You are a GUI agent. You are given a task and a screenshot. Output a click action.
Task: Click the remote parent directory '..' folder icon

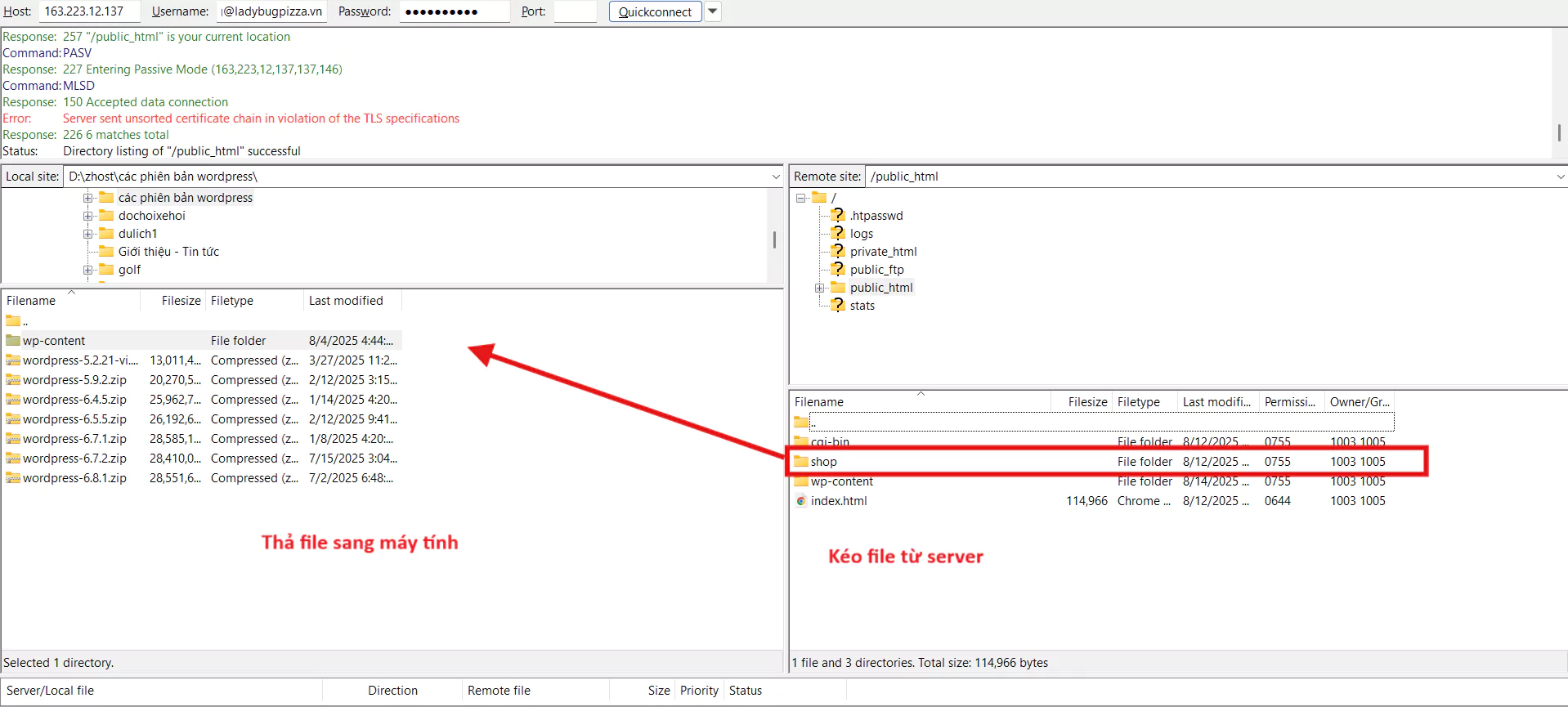tap(801, 422)
